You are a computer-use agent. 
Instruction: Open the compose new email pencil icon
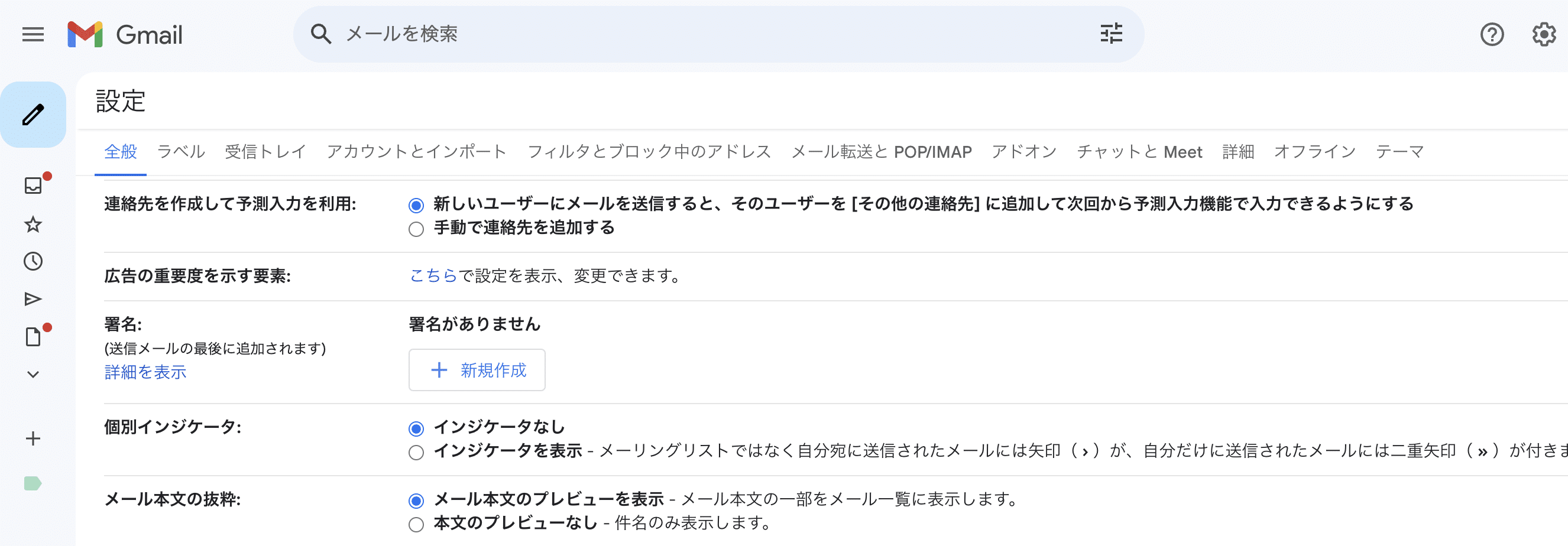point(34,113)
